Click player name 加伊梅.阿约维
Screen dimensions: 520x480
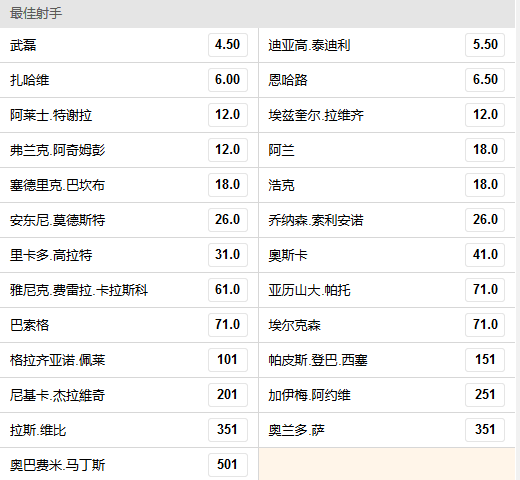pos(309,395)
